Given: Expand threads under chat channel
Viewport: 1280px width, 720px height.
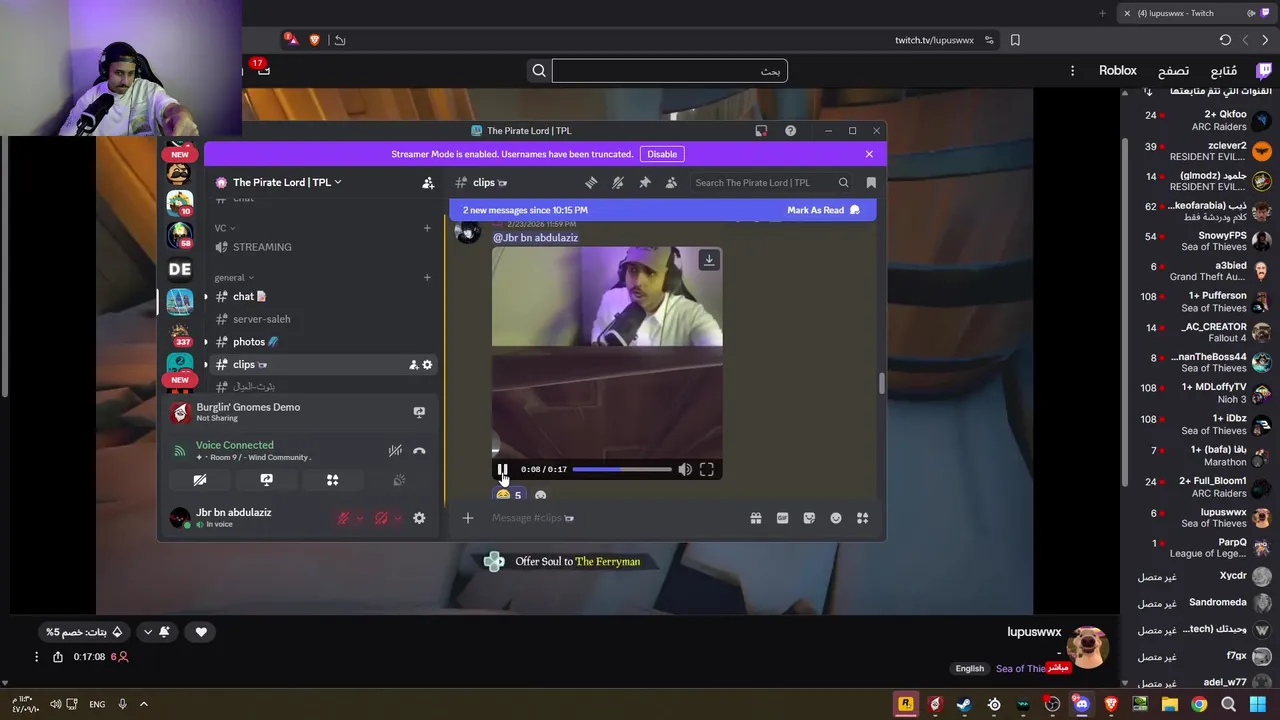Looking at the screenshot, I should pyautogui.click(x=206, y=296).
